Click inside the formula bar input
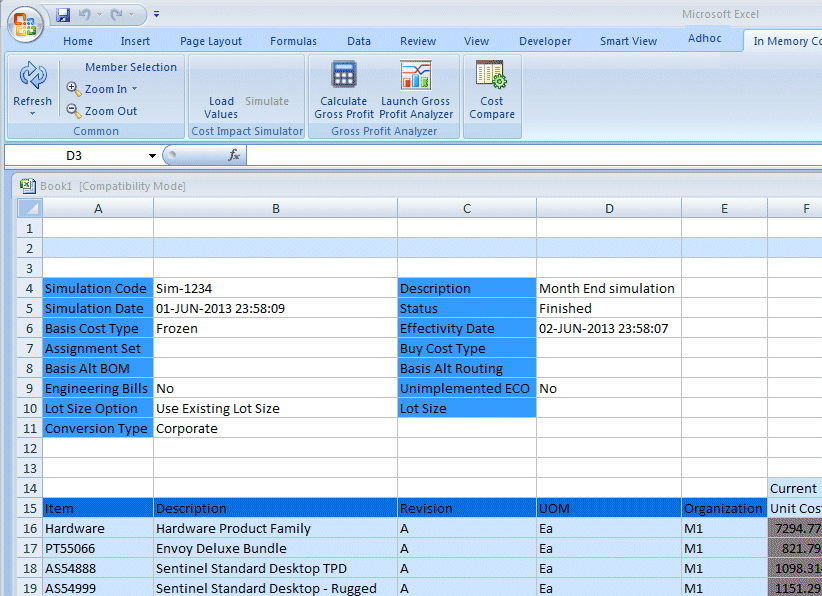Viewport: 822px width, 596px height. [x=530, y=156]
